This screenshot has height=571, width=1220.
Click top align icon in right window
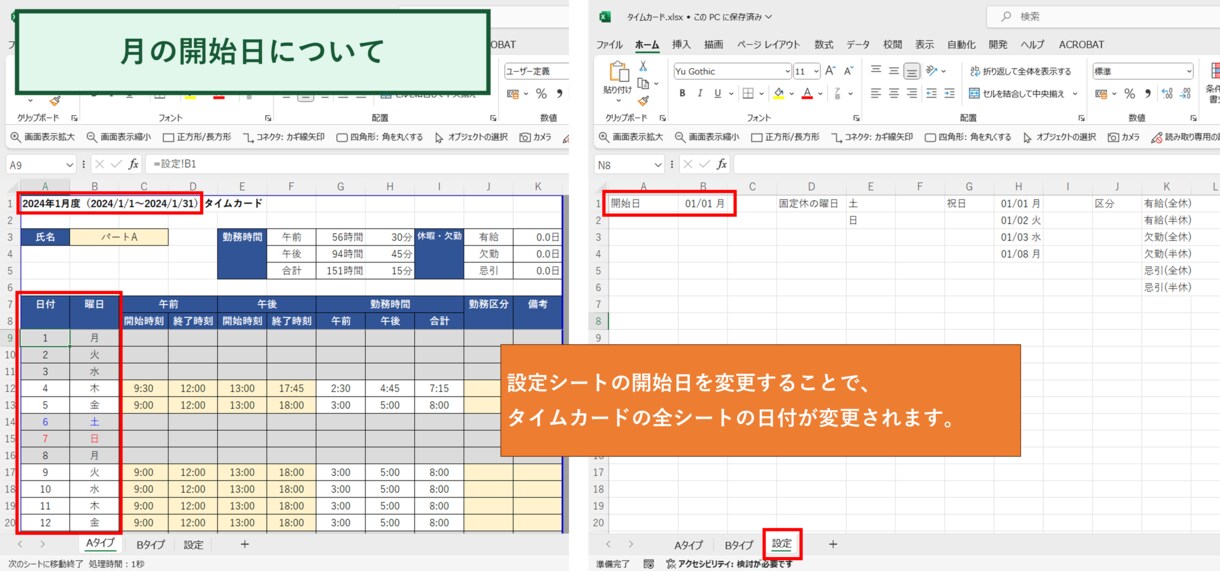[x=876, y=71]
